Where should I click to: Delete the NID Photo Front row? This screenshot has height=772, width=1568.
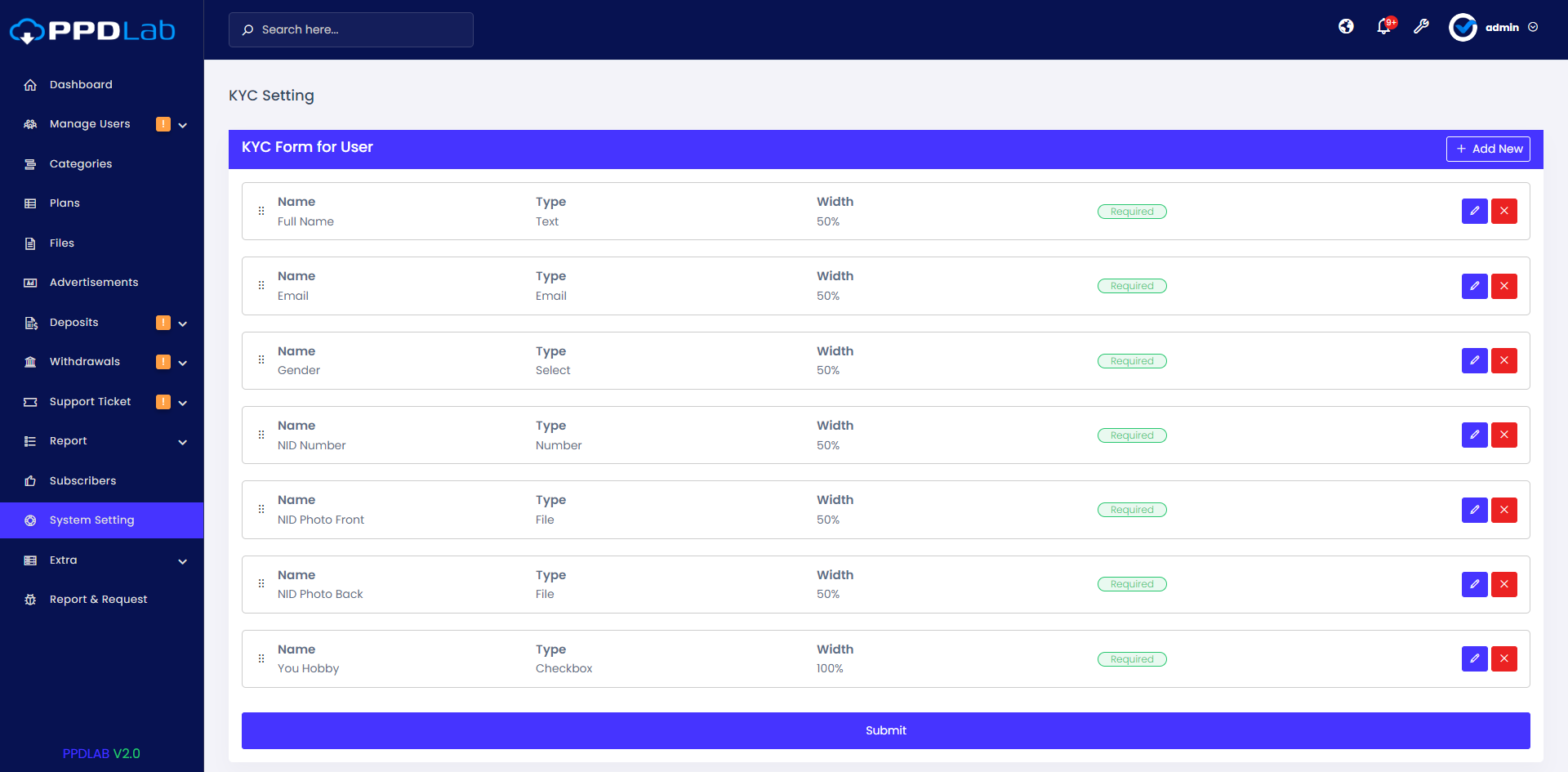pyautogui.click(x=1503, y=510)
